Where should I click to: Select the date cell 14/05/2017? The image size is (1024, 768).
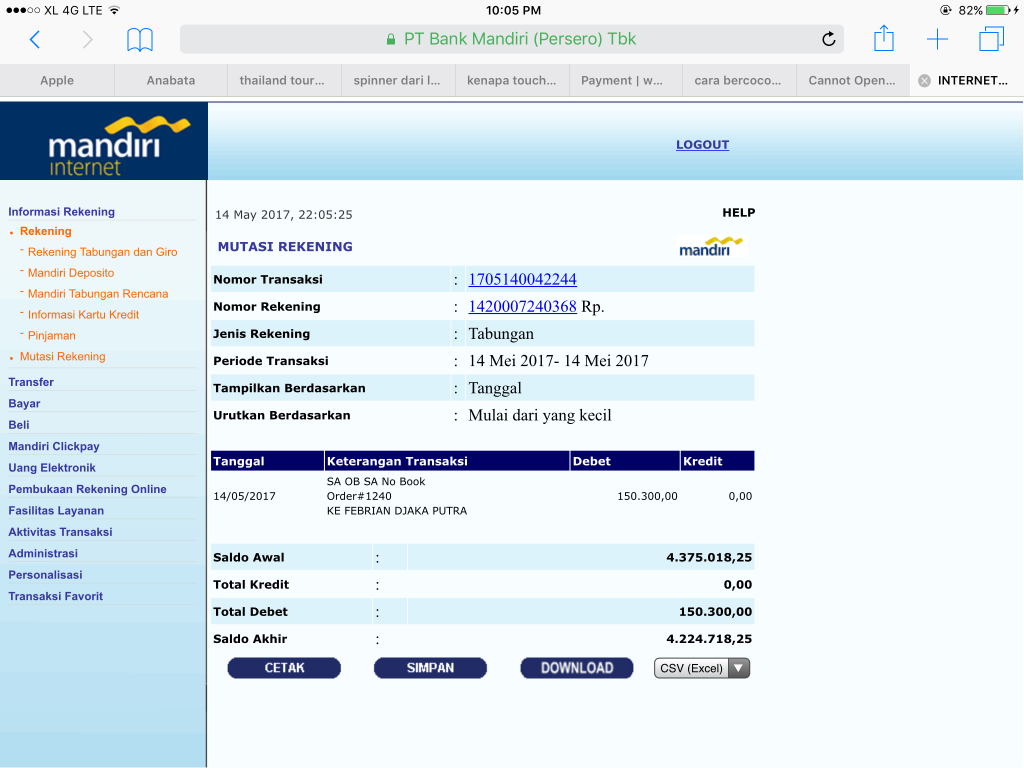point(244,496)
